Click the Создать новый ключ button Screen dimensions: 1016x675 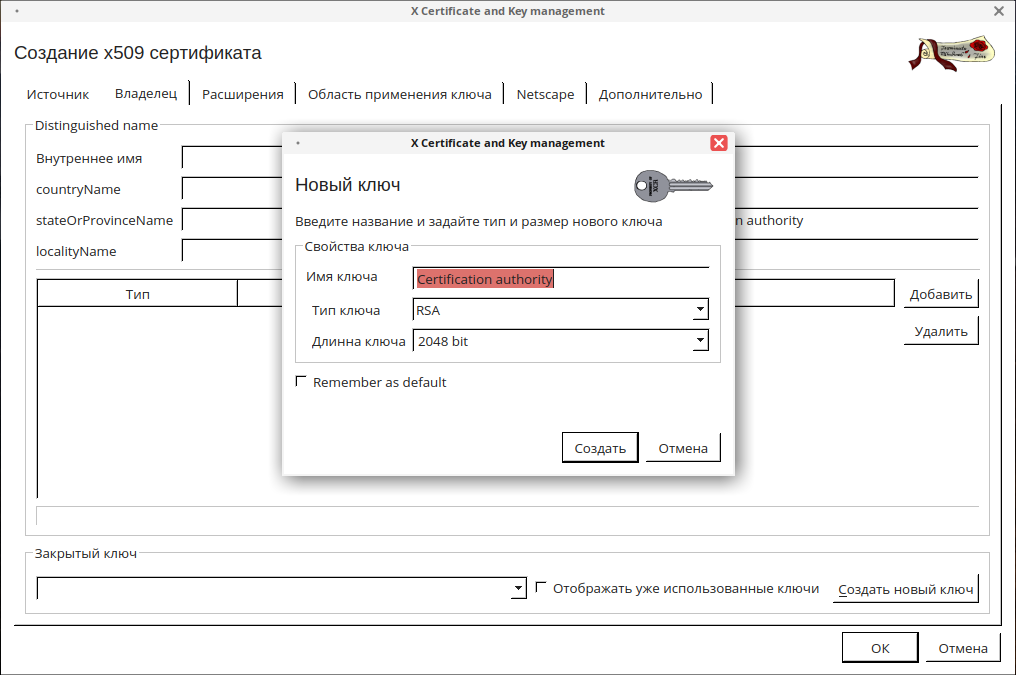pyautogui.click(x=905, y=589)
